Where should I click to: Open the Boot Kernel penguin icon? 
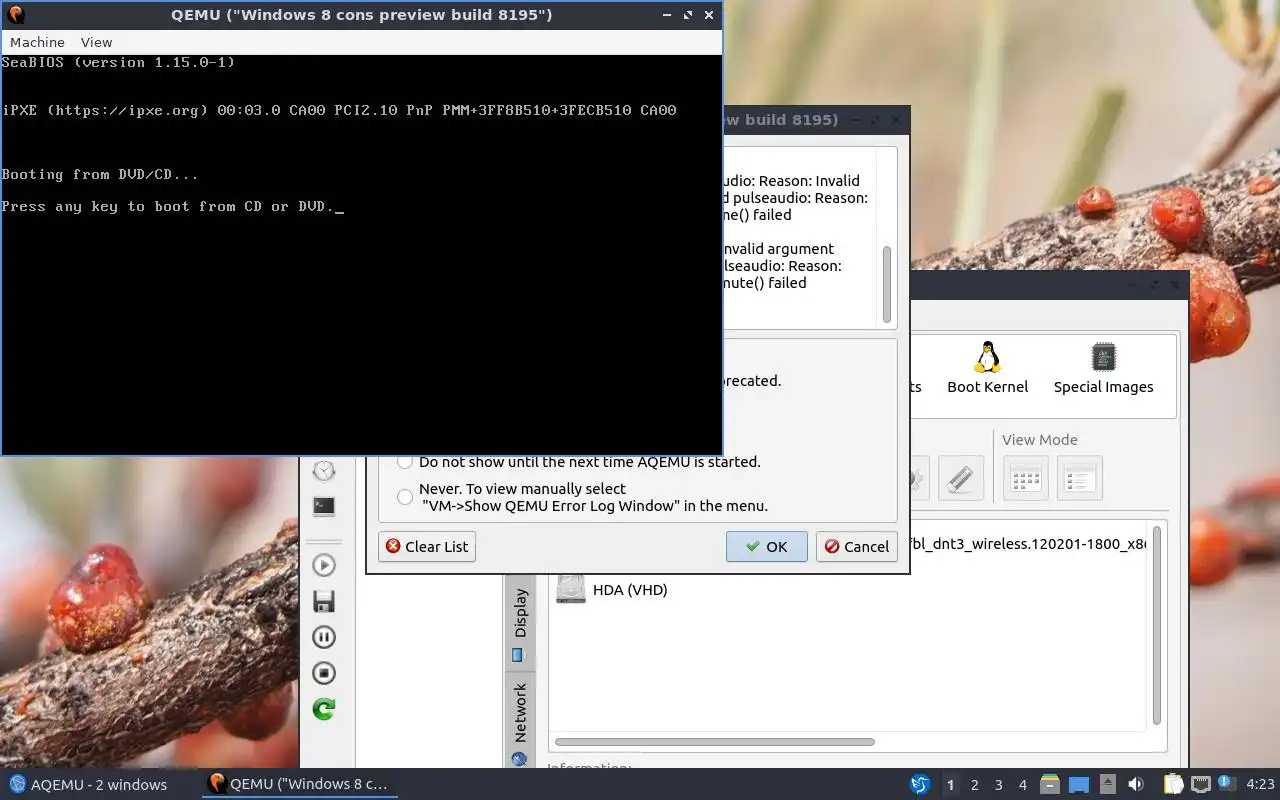coord(987,368)
